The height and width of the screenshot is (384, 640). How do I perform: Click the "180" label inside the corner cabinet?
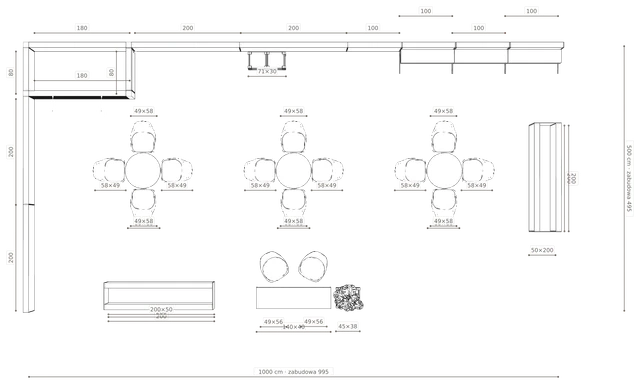tap(82, 75)
